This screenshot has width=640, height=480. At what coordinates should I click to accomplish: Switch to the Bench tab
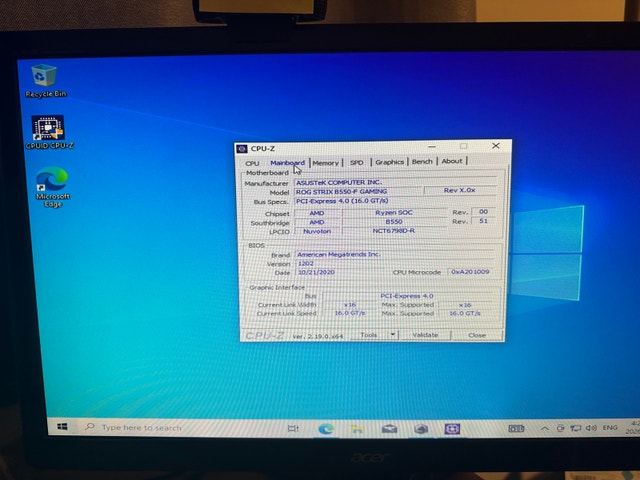coord(422,161)
